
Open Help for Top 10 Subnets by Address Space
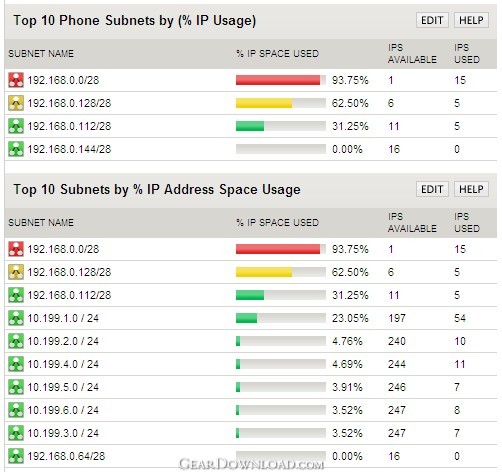click(x=471, y=189)
